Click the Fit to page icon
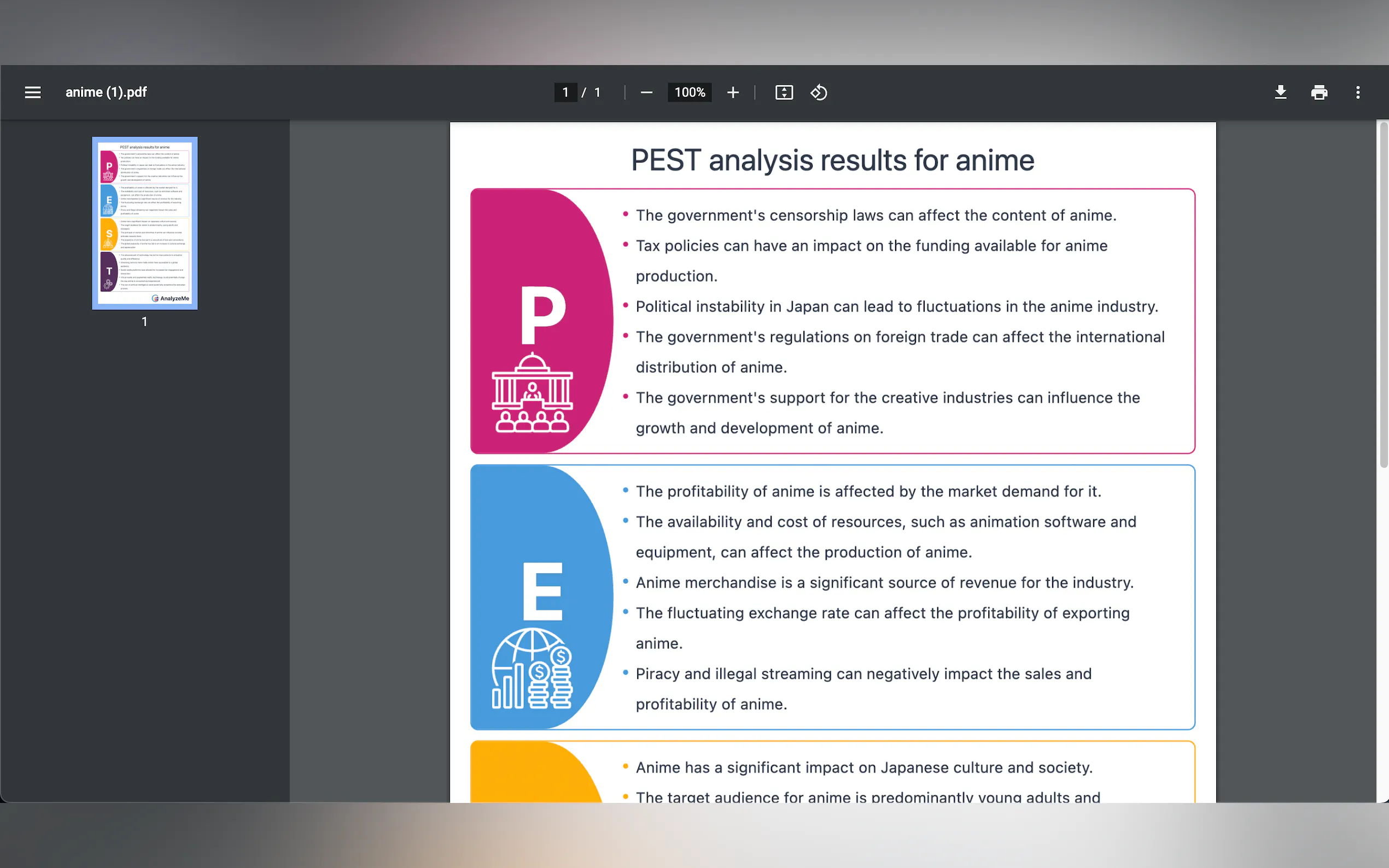1389x868 pixels. 784,92
